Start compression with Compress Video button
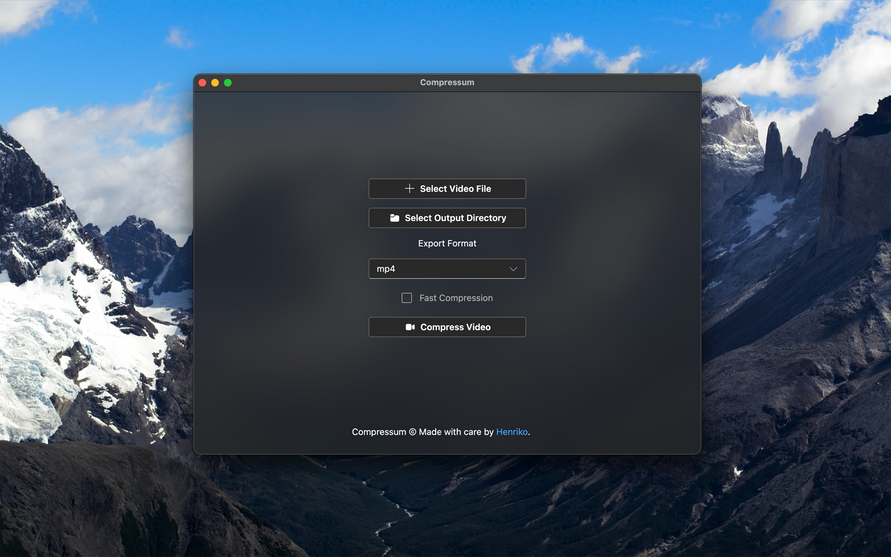The height and width of the screenshot is (557, 891). 447,327
